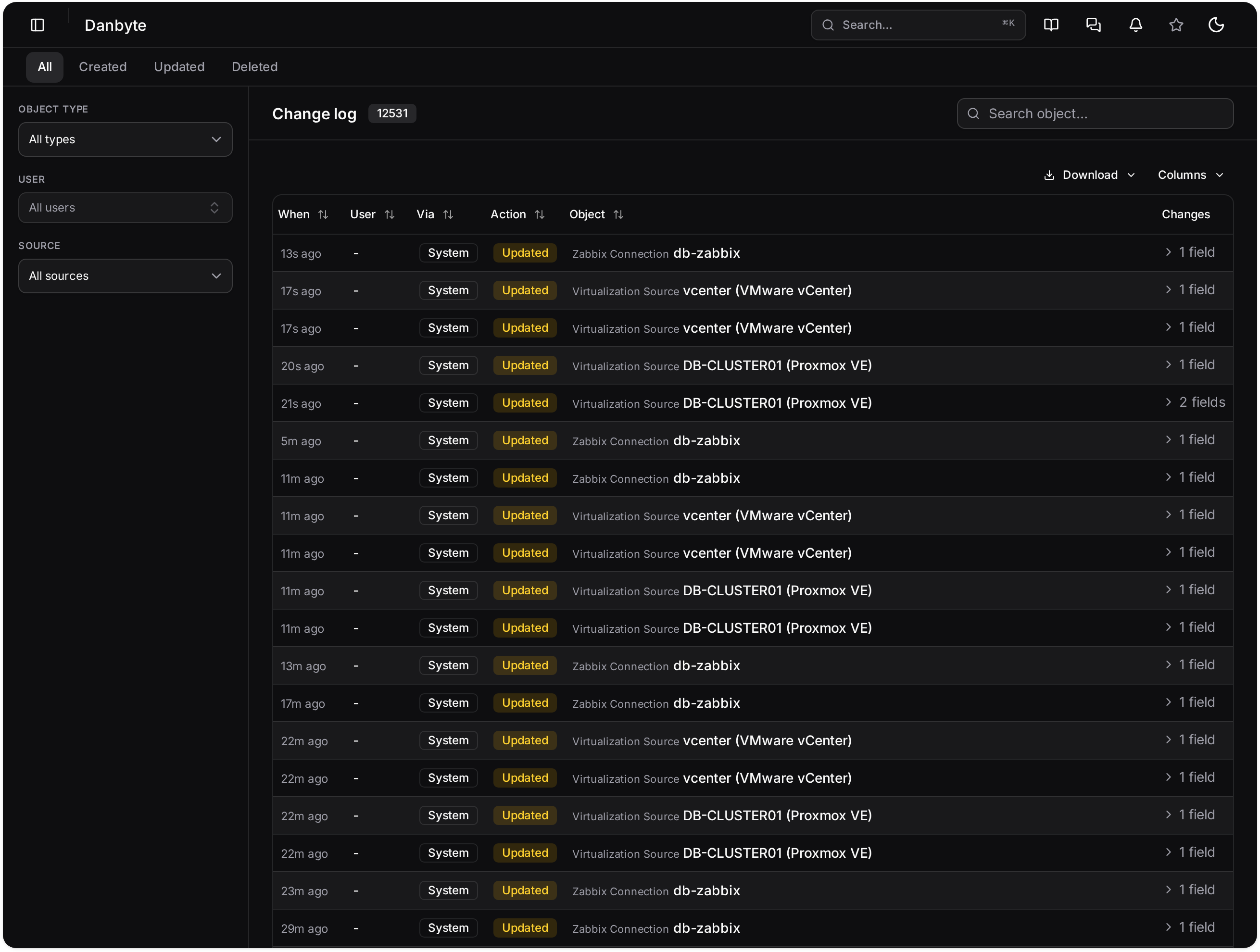Open DB-CLUSTER01 link in 21s ago row
This screenshot has width=1260, height=952.
pyautogui.click(x=777, y=402)
